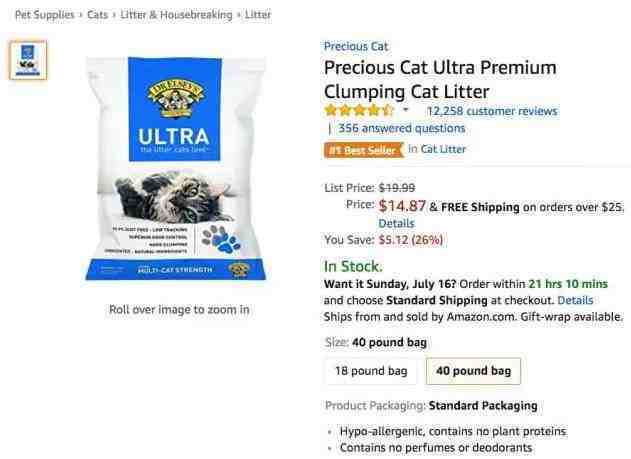Select the 40 pound bag size
631x459 pixels.
tap(473, 370)
